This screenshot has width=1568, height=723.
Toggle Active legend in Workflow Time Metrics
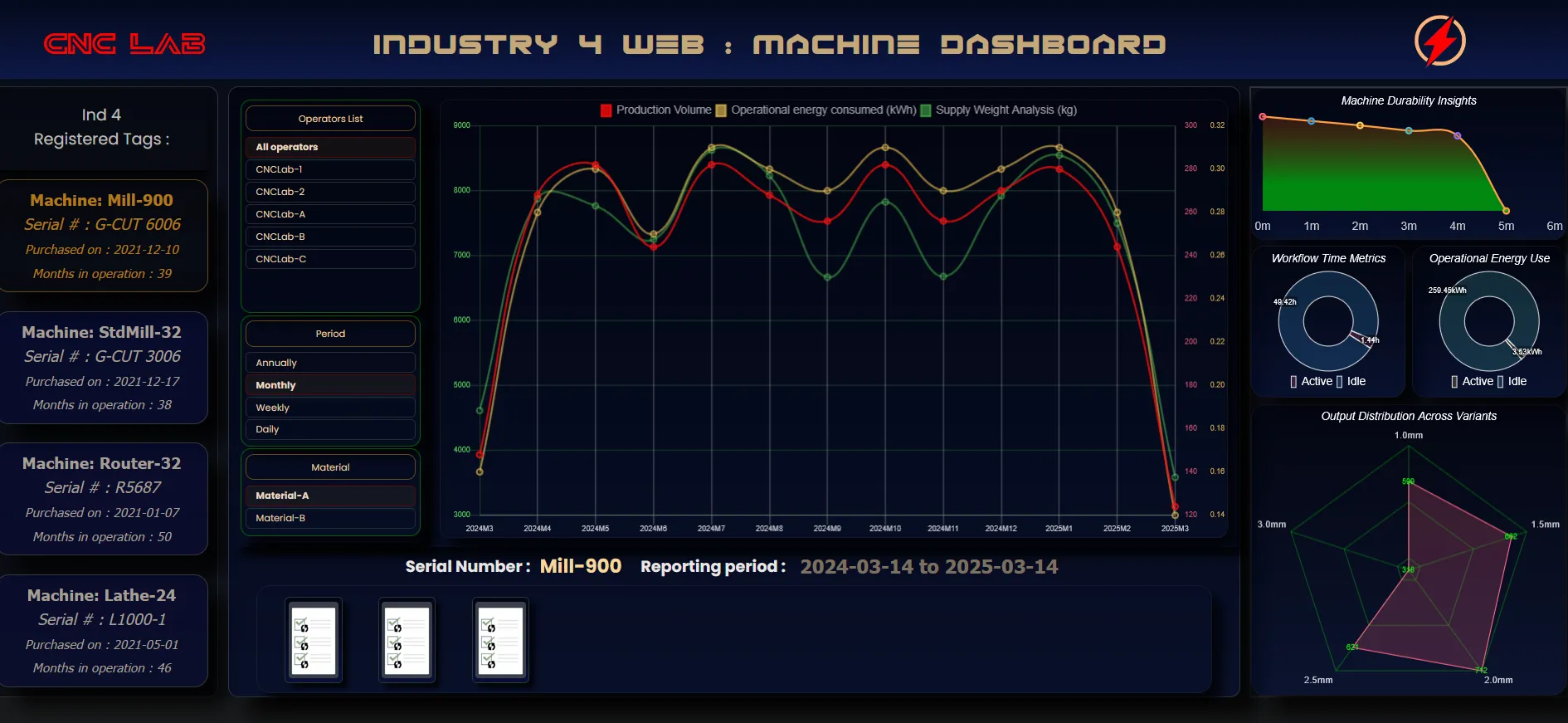[x=1294, y=382]
